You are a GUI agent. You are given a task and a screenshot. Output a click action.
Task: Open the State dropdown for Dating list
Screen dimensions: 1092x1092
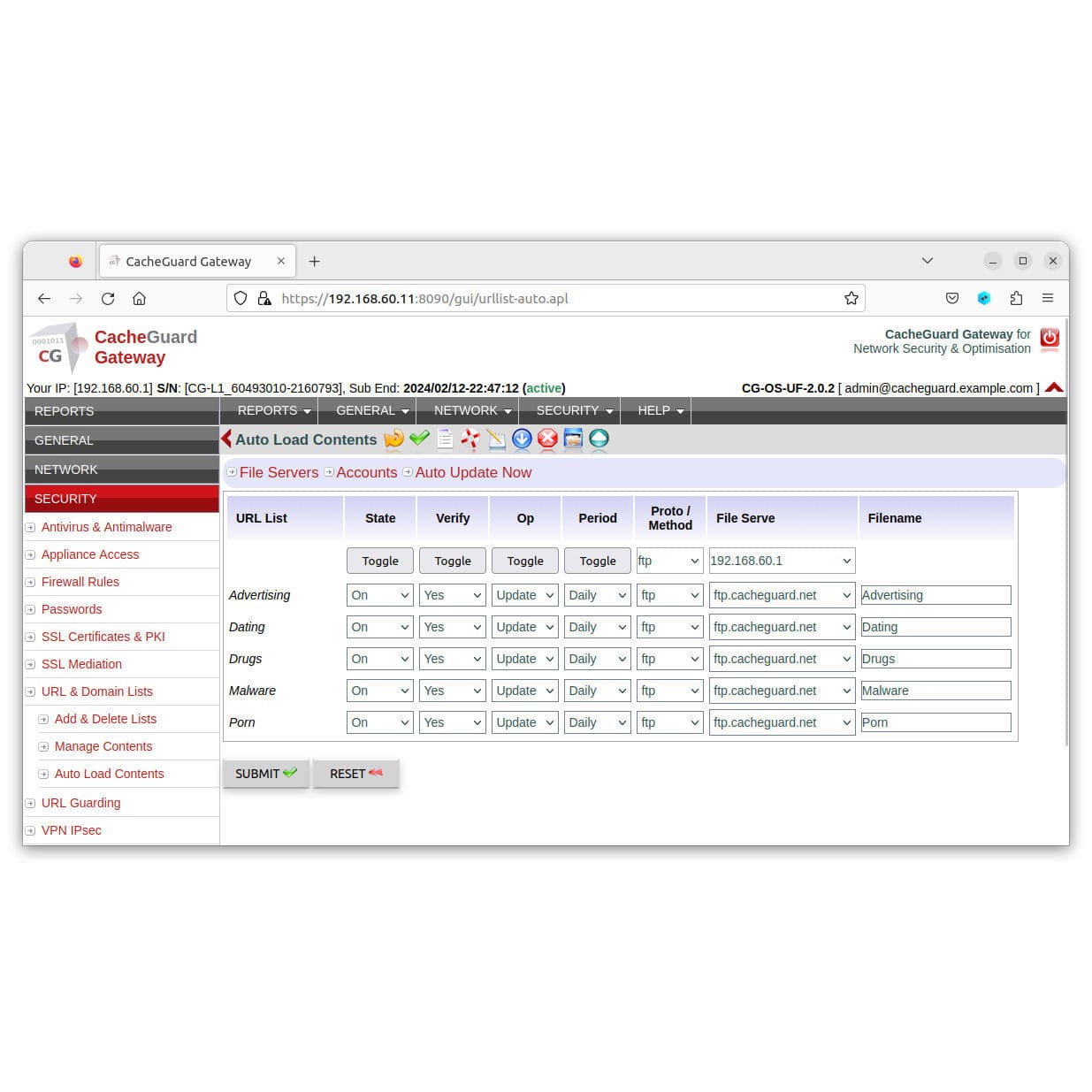[379, 627]
